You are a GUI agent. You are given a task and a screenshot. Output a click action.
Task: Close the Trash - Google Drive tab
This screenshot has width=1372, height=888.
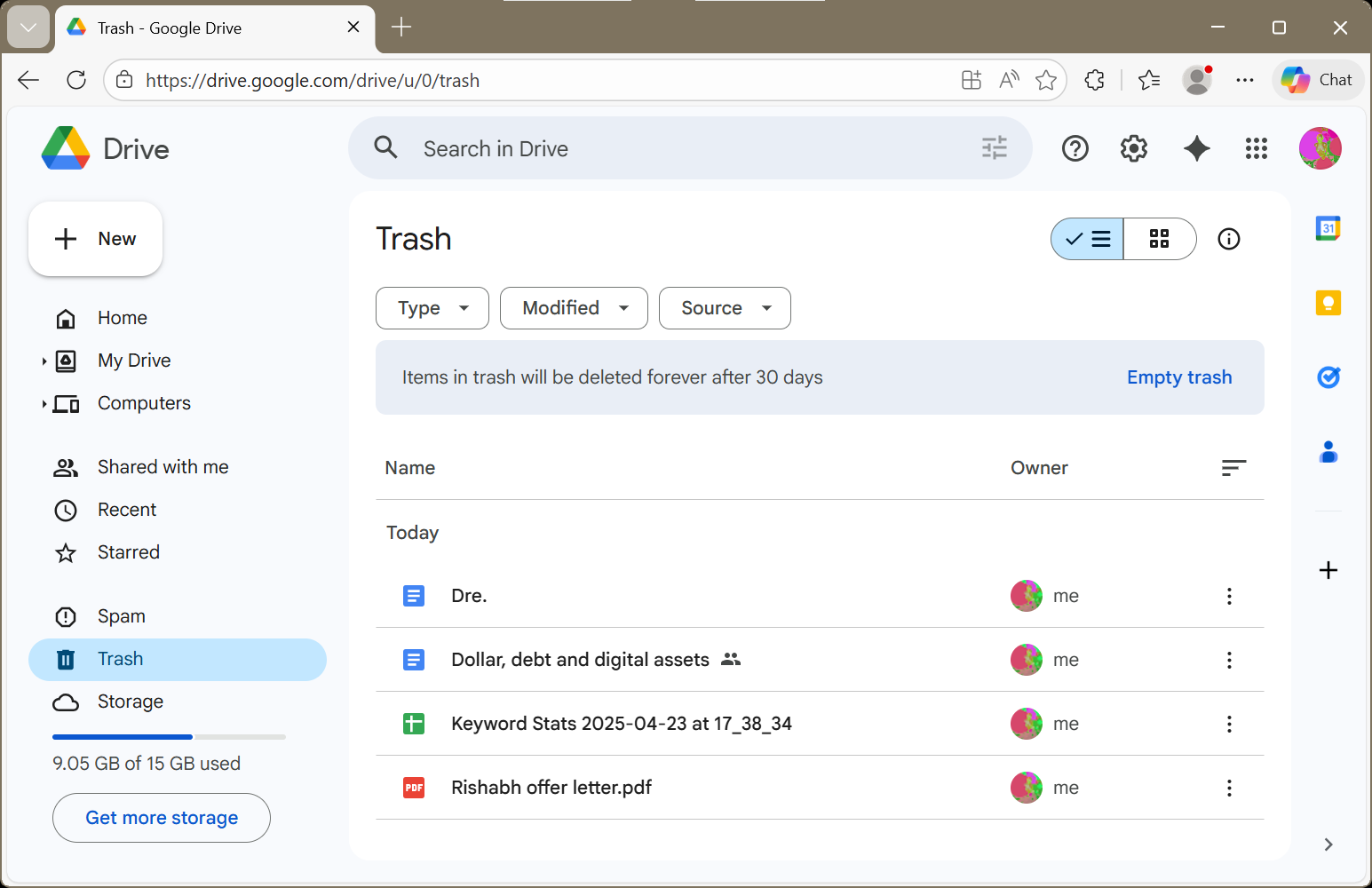coord(353,28)
